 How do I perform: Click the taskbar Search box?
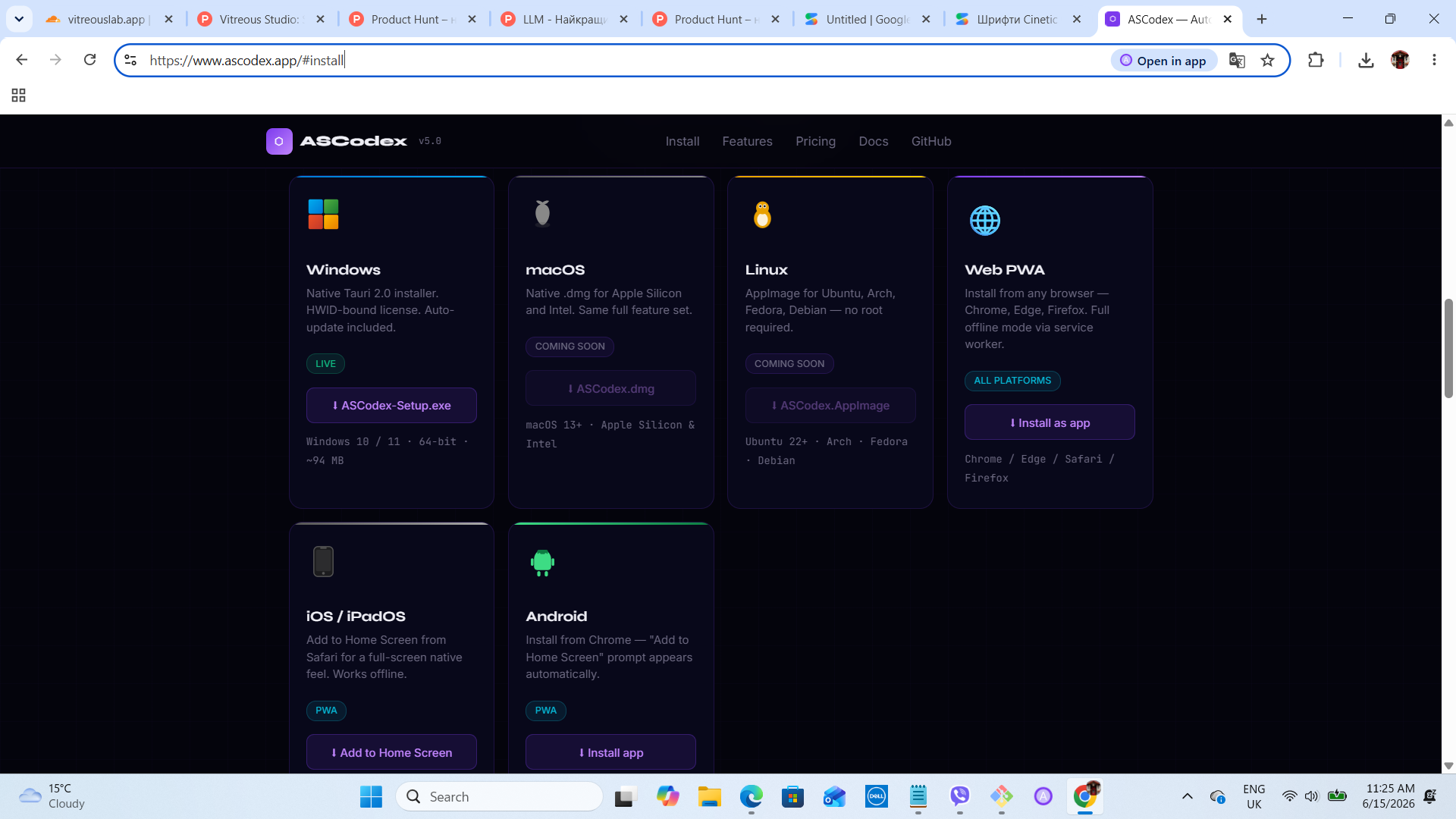(x=499, y=796)
